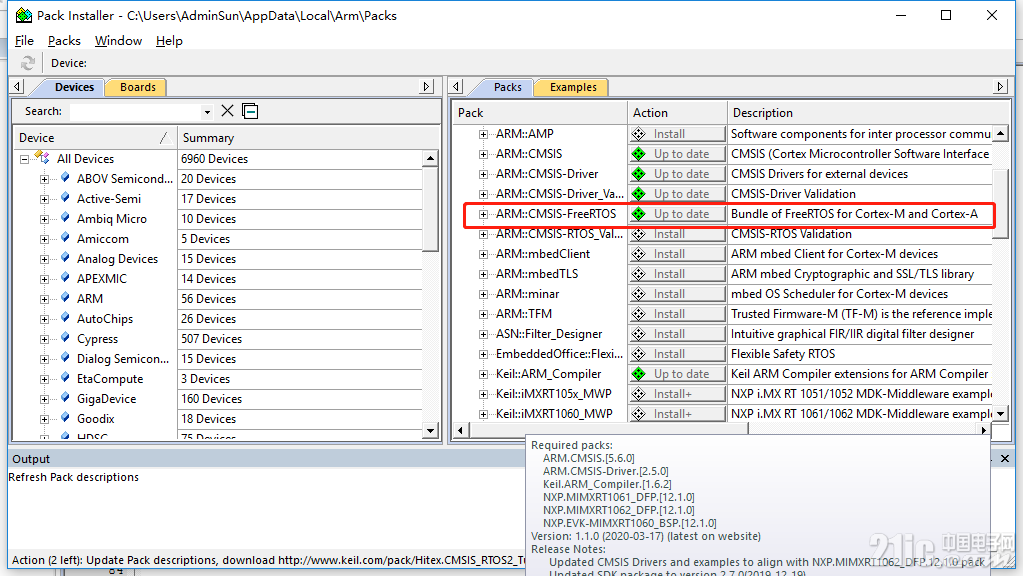Viewport: 1023px width, 576px height.
Task: Click the Devices list scroll down arrow
Action: tap(431, 430)
